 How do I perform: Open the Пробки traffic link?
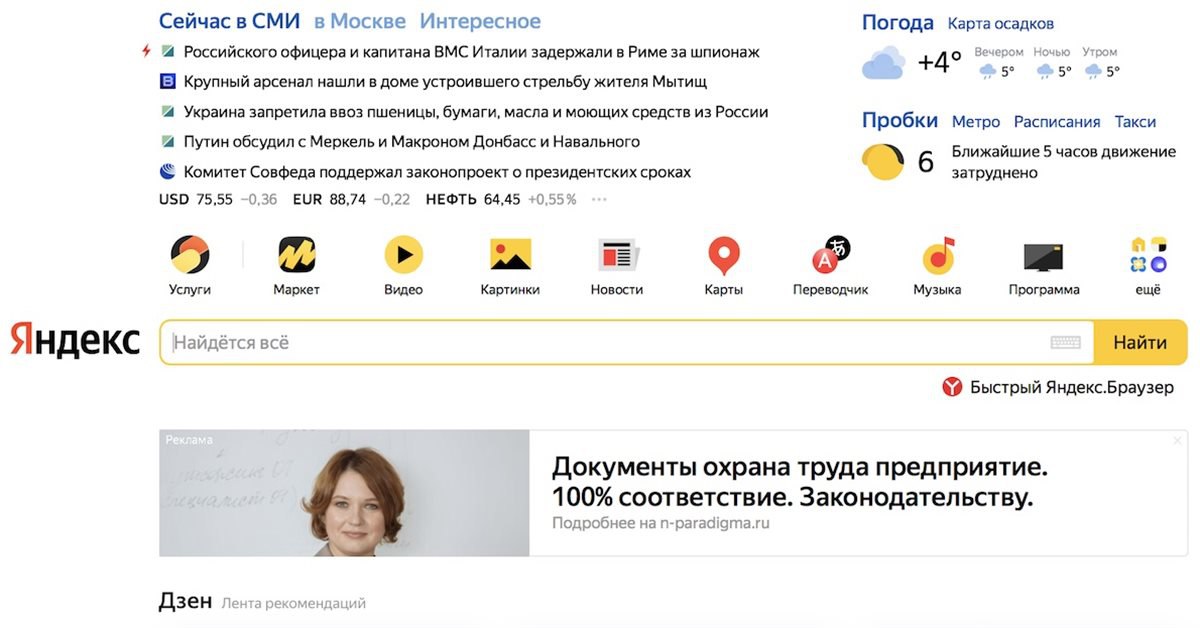(x=900, y=120)
